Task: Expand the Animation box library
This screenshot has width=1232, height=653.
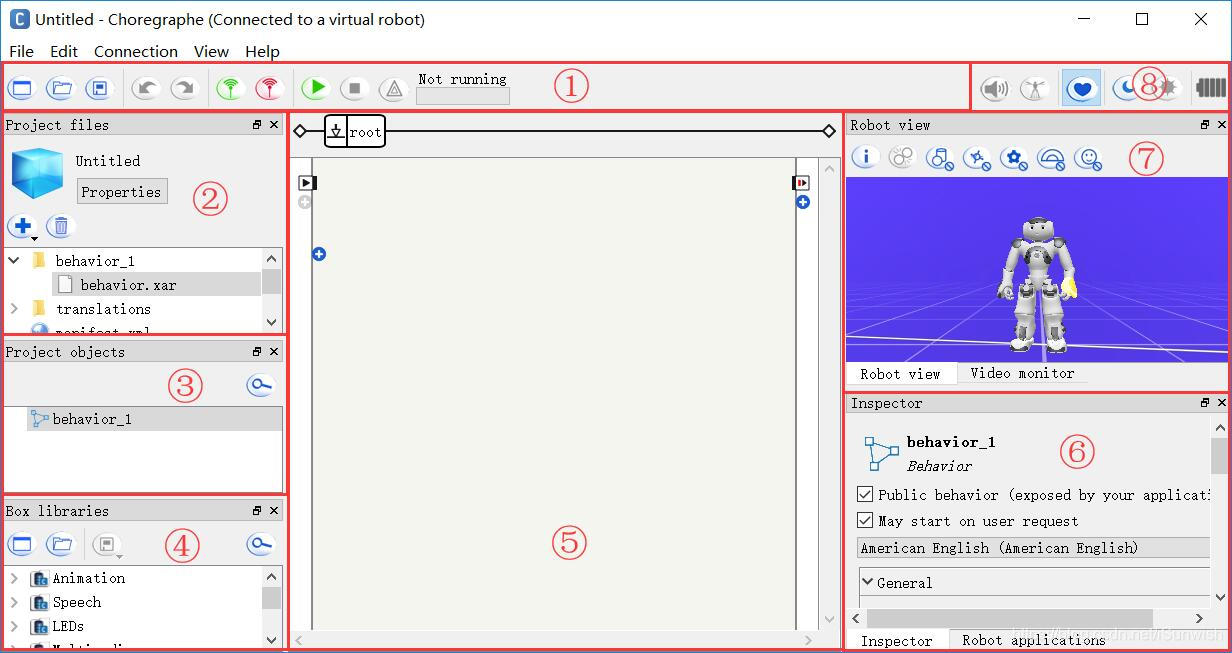Action: coord(14,578)
